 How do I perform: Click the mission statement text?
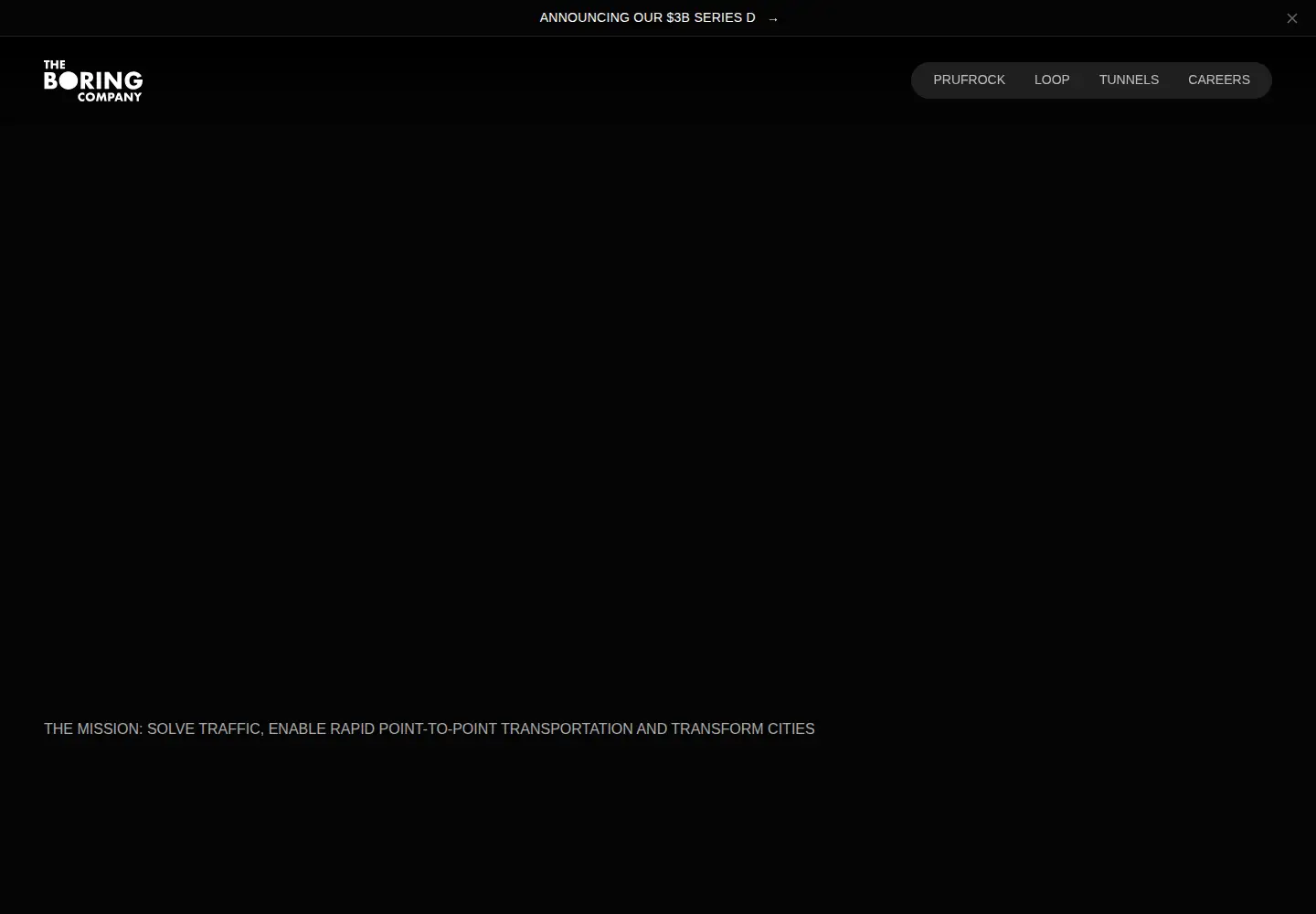[x=430, y=728]
